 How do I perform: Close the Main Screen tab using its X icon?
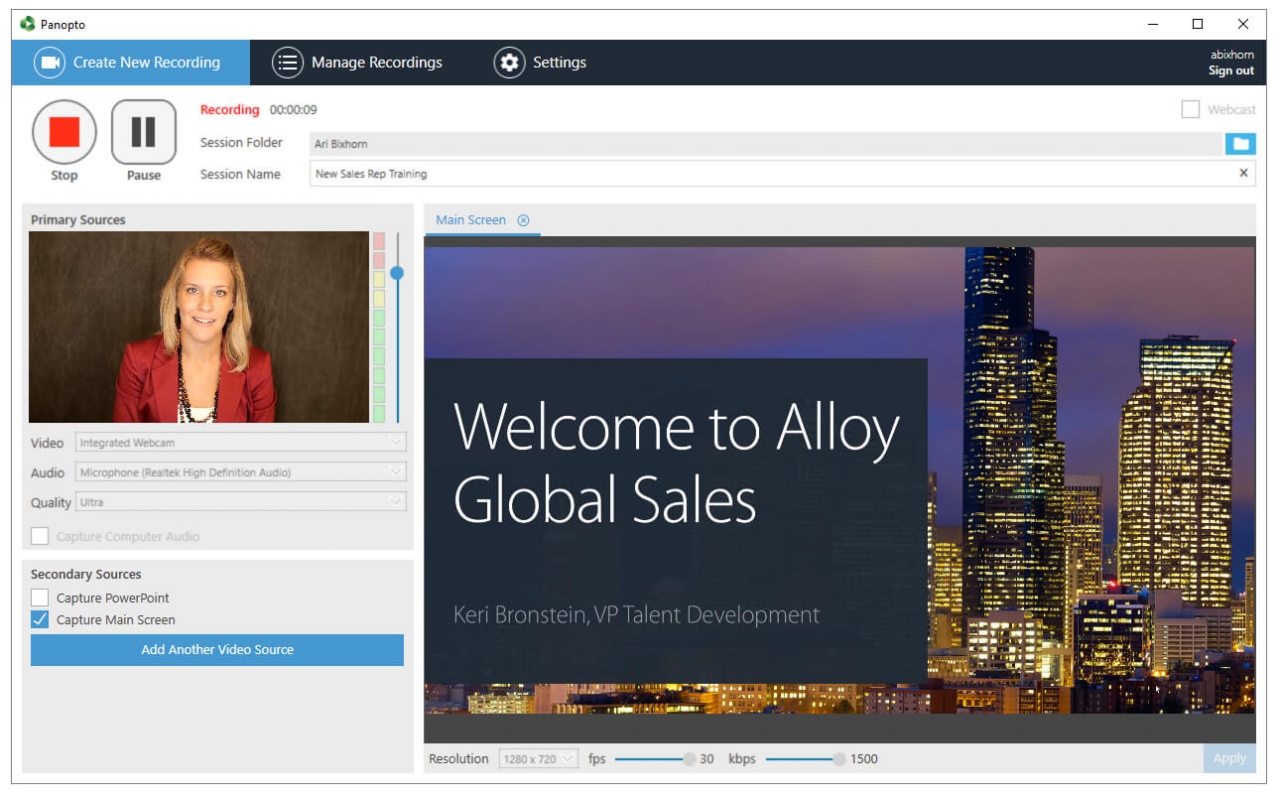523,220
